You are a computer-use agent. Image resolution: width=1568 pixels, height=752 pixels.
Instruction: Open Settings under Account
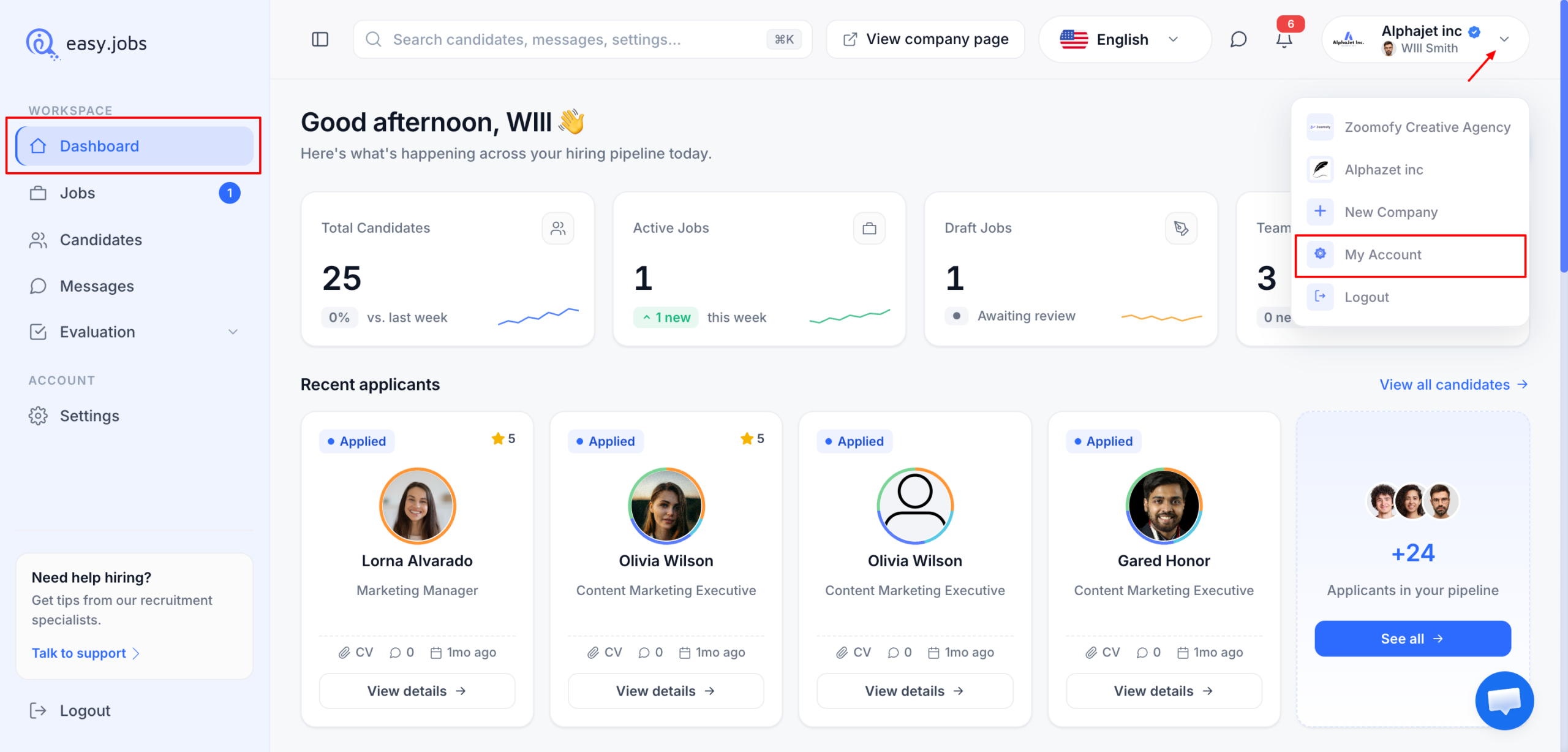[x=135, y=416]
